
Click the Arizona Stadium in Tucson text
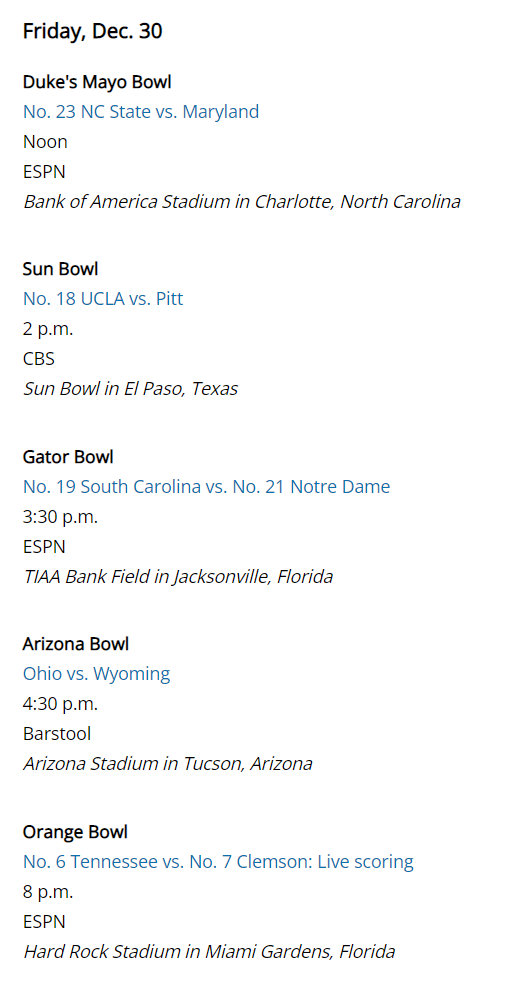[168, 764]
